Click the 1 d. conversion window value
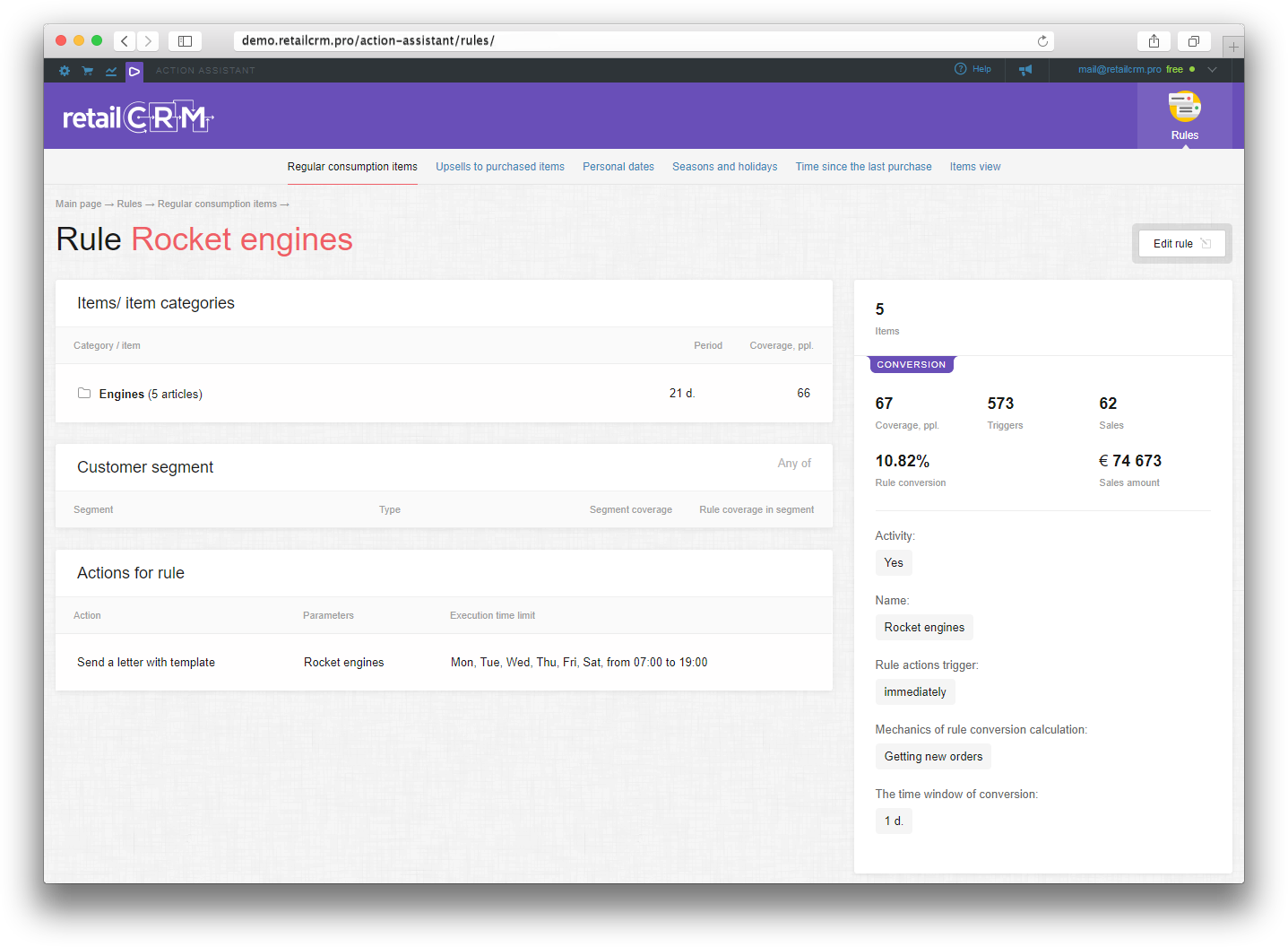This screenshot has height=947, width=1288. pos(894,821)
